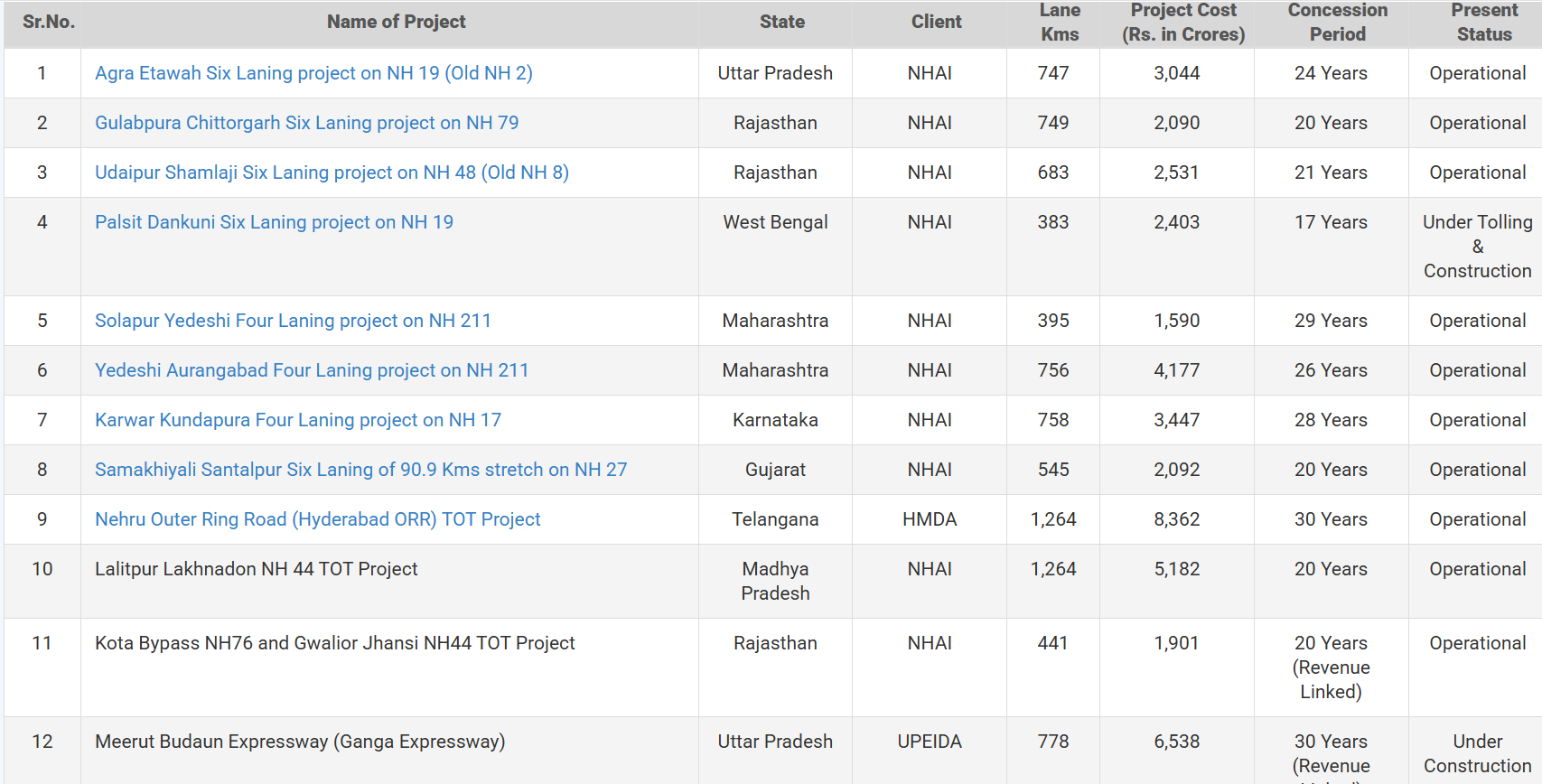Open Palsit Dankuni Six Laning project link
Screen dimensions: 1542x784
click(x=274, y=222)
